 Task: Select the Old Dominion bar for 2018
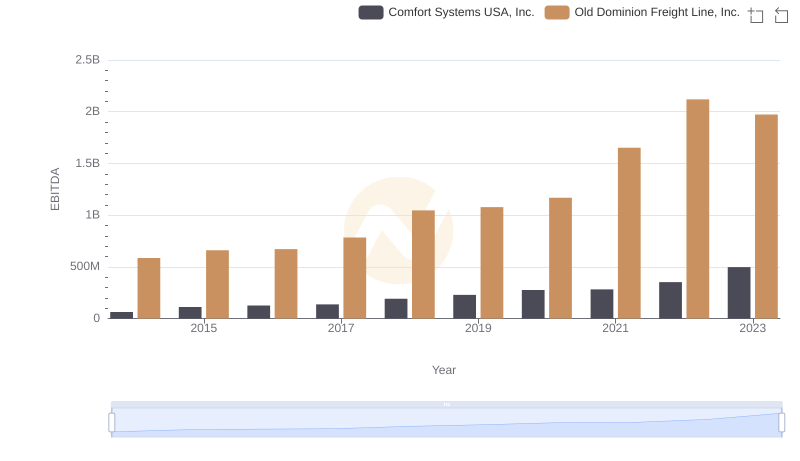[x=423, y=265]
